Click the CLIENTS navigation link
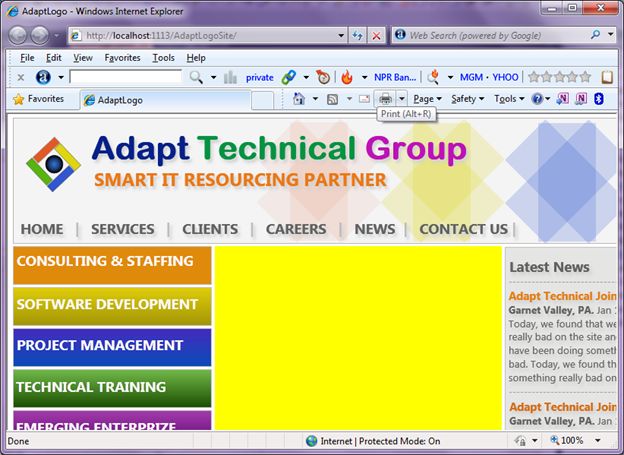The height and width of the screenshot is (455, 624). pyautogui.click(x=210, y=229)
